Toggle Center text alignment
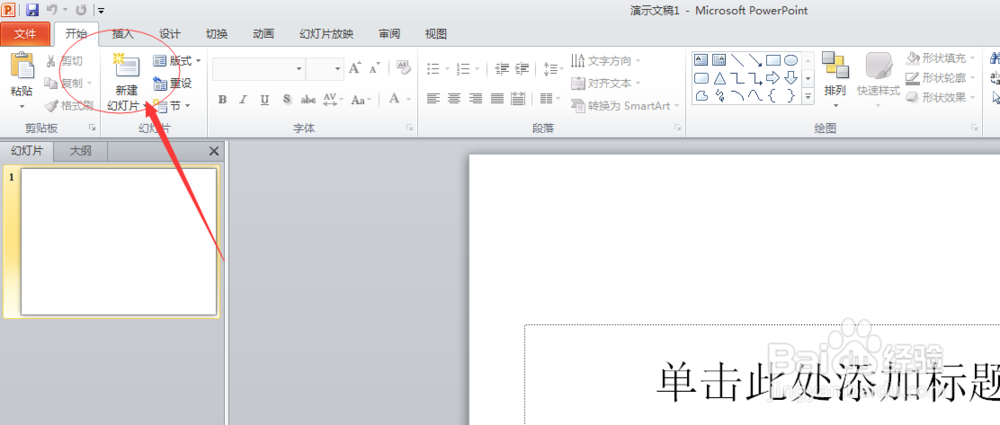1000x425 pixels. 454,98
